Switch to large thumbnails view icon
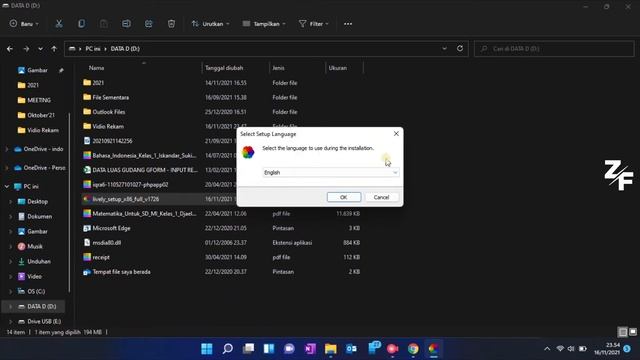Screen dimensions: 640x360 tap(633, 332)
